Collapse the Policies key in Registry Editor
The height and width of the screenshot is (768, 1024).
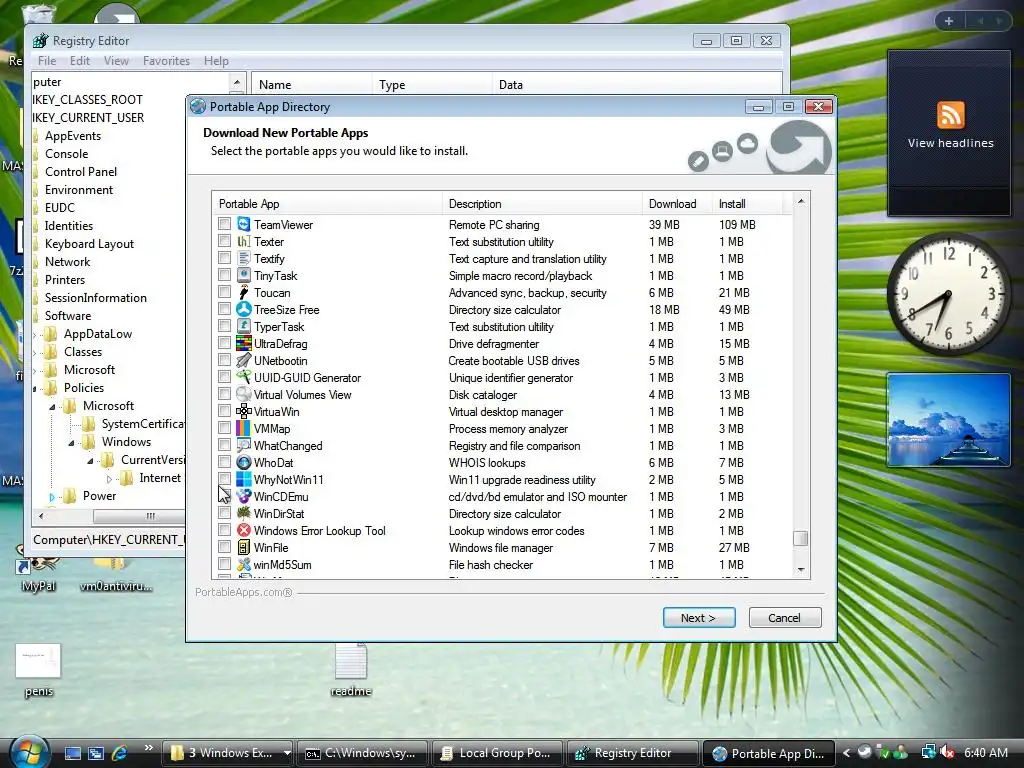pyautogui.click(x=35, y=389)
